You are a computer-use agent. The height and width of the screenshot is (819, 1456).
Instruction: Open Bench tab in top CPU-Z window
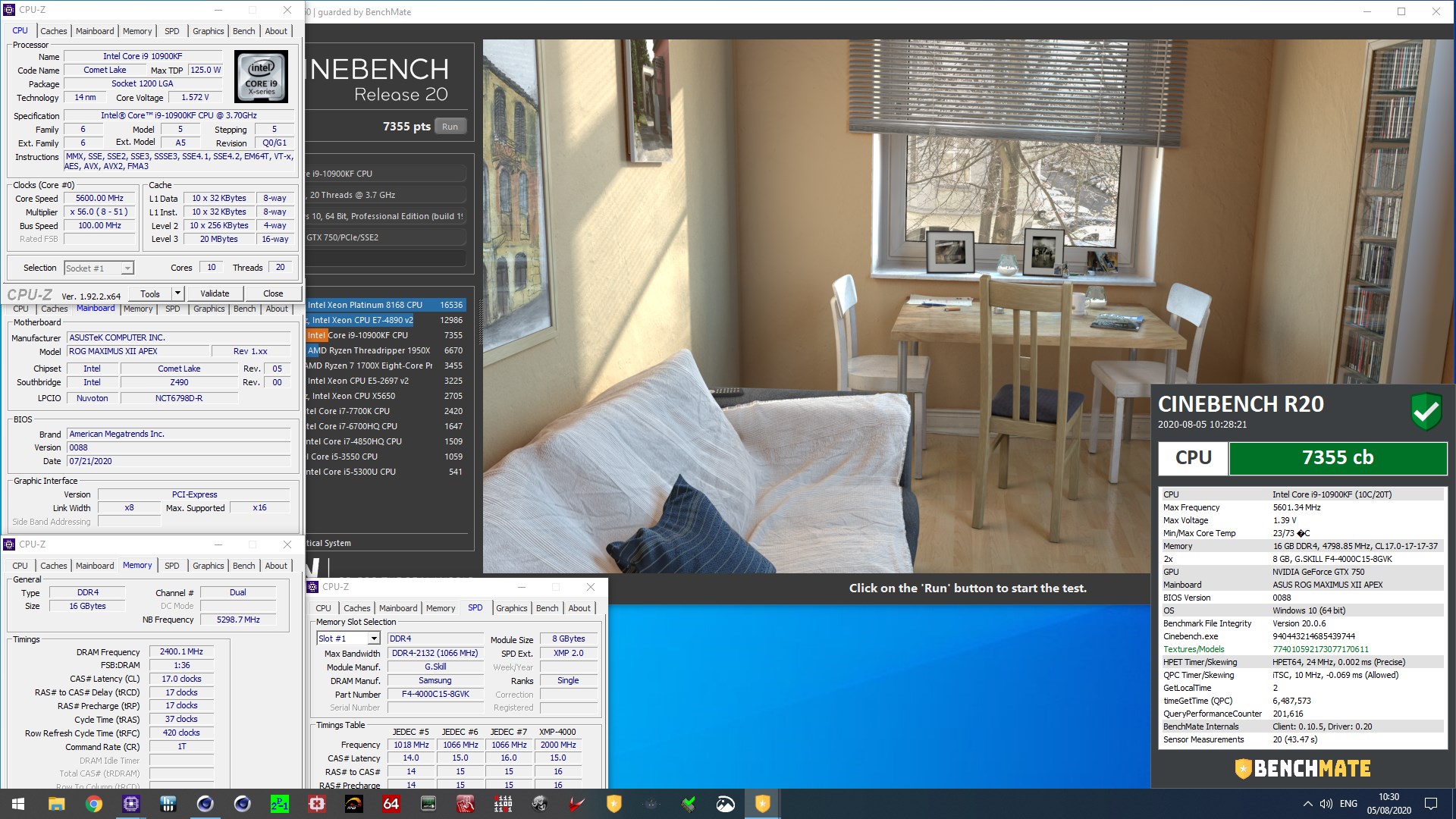243,31
